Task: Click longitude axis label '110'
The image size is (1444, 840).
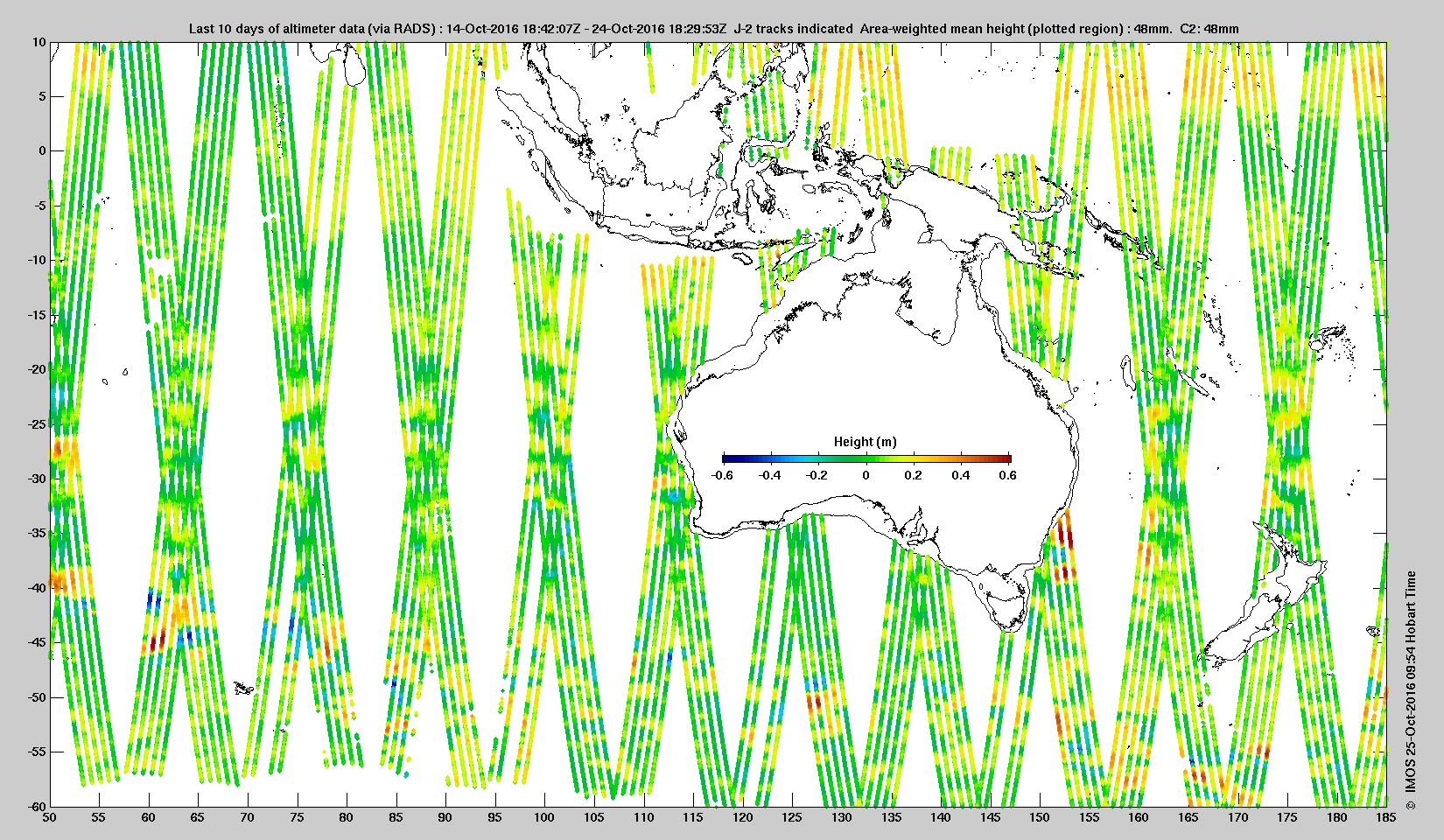Action: point(643,817)
